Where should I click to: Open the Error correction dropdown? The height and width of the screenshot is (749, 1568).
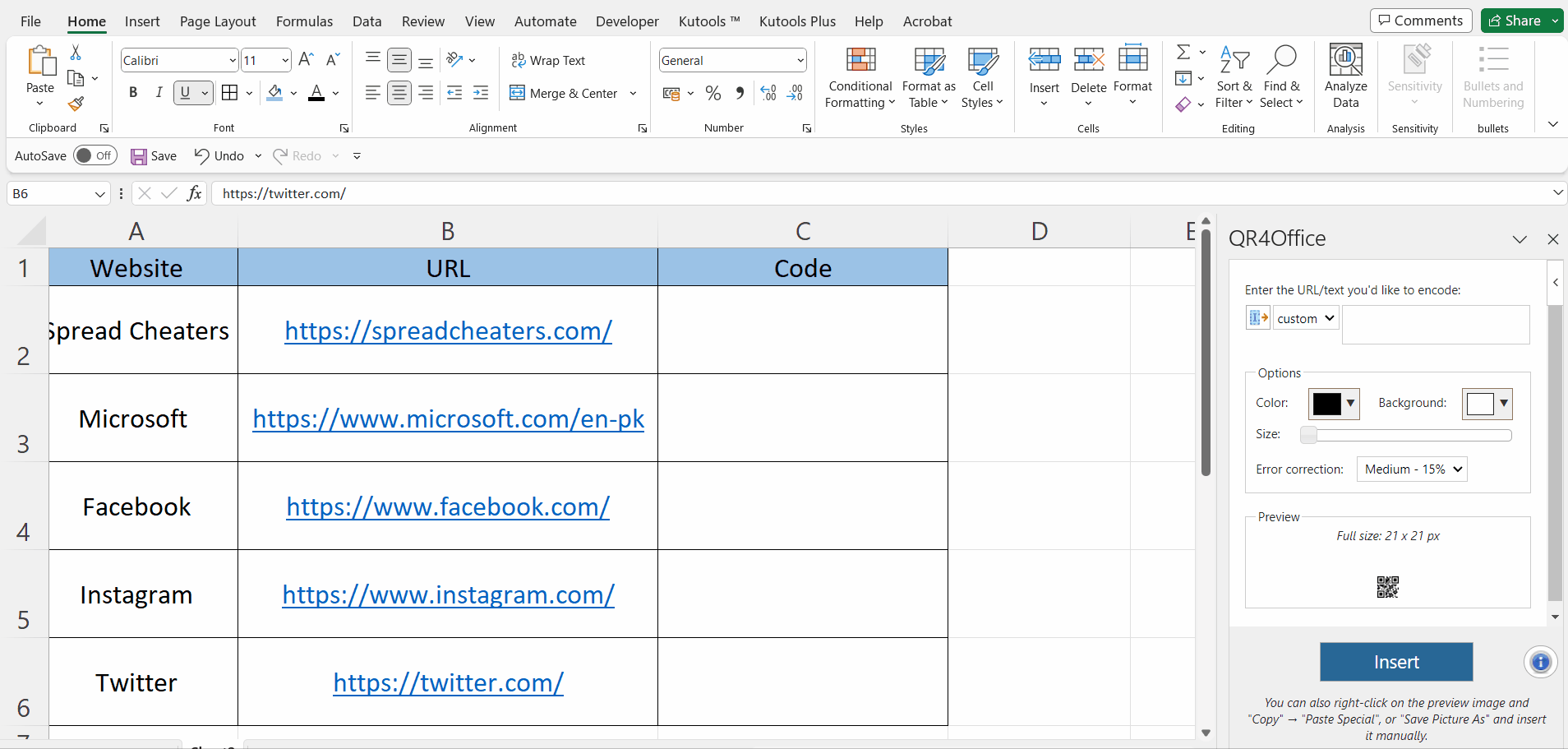1411,469
